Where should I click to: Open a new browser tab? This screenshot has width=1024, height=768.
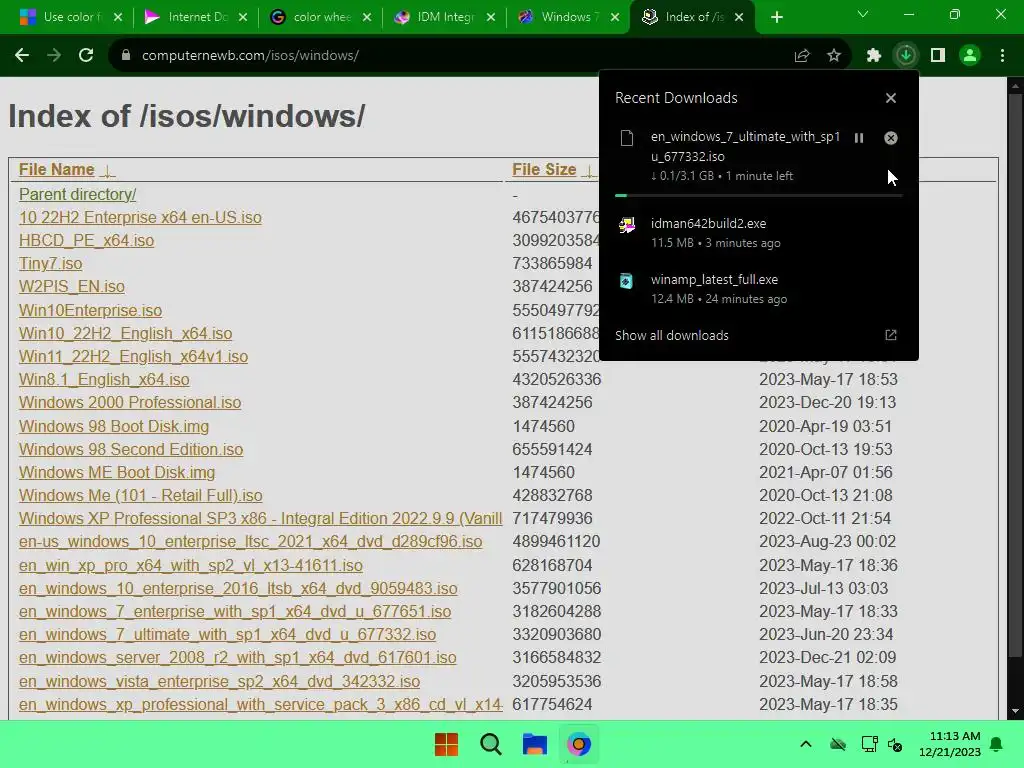pyautogui.click(x=776, y=17)
